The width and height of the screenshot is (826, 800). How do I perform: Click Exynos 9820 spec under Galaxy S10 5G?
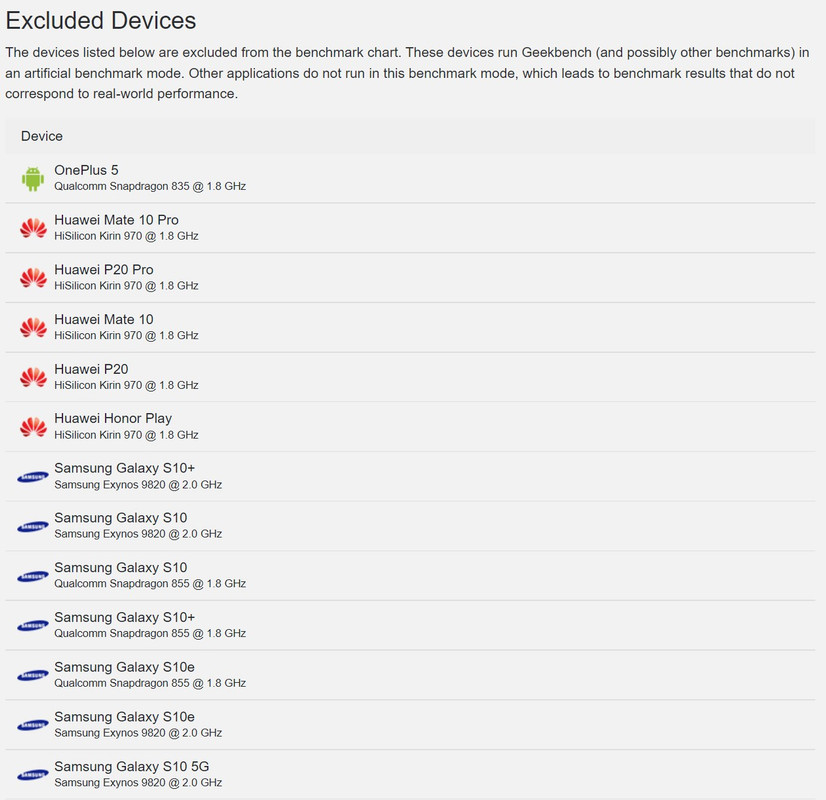pyautogui.click(x=138, y=783)
